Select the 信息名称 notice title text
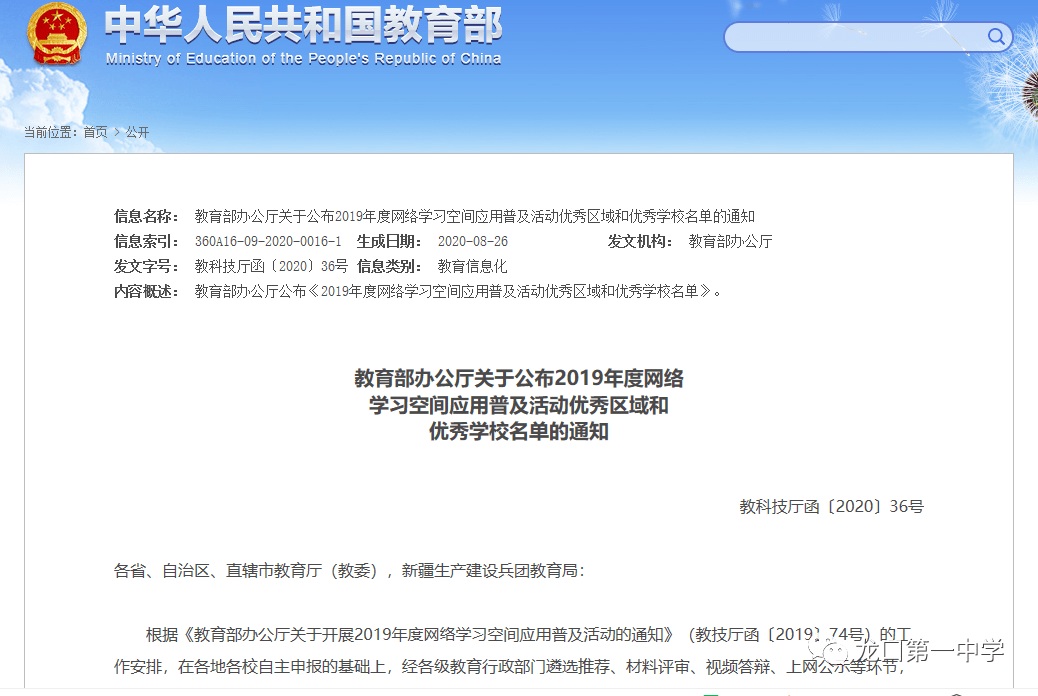 [x=475, y=216]
